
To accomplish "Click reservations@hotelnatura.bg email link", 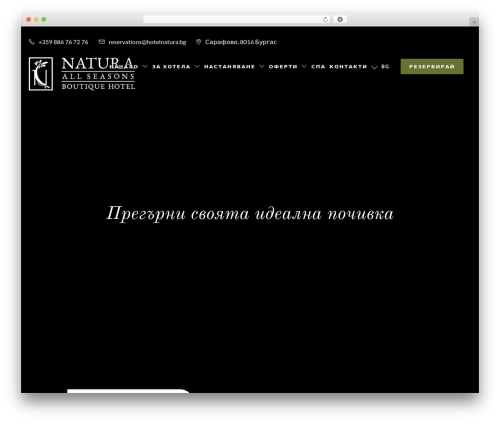I will click(147, 42).
